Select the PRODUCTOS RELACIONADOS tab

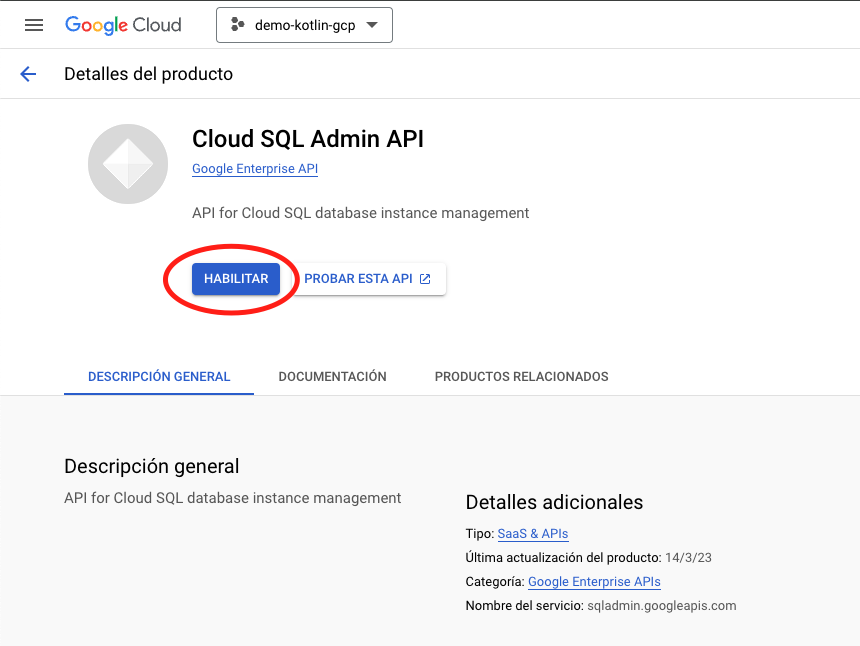coord(521,377)
